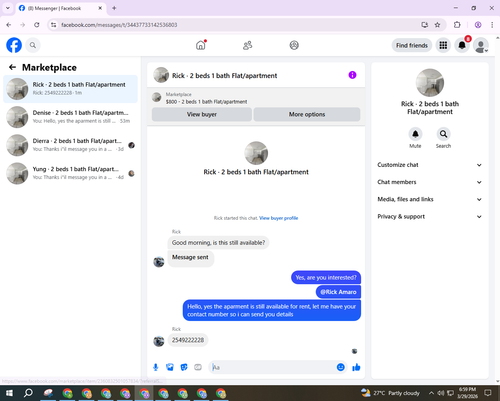This screenshot has height=401, width=500.
Task: Open Facebook home via logo
Action: click(x=14, y=45)
